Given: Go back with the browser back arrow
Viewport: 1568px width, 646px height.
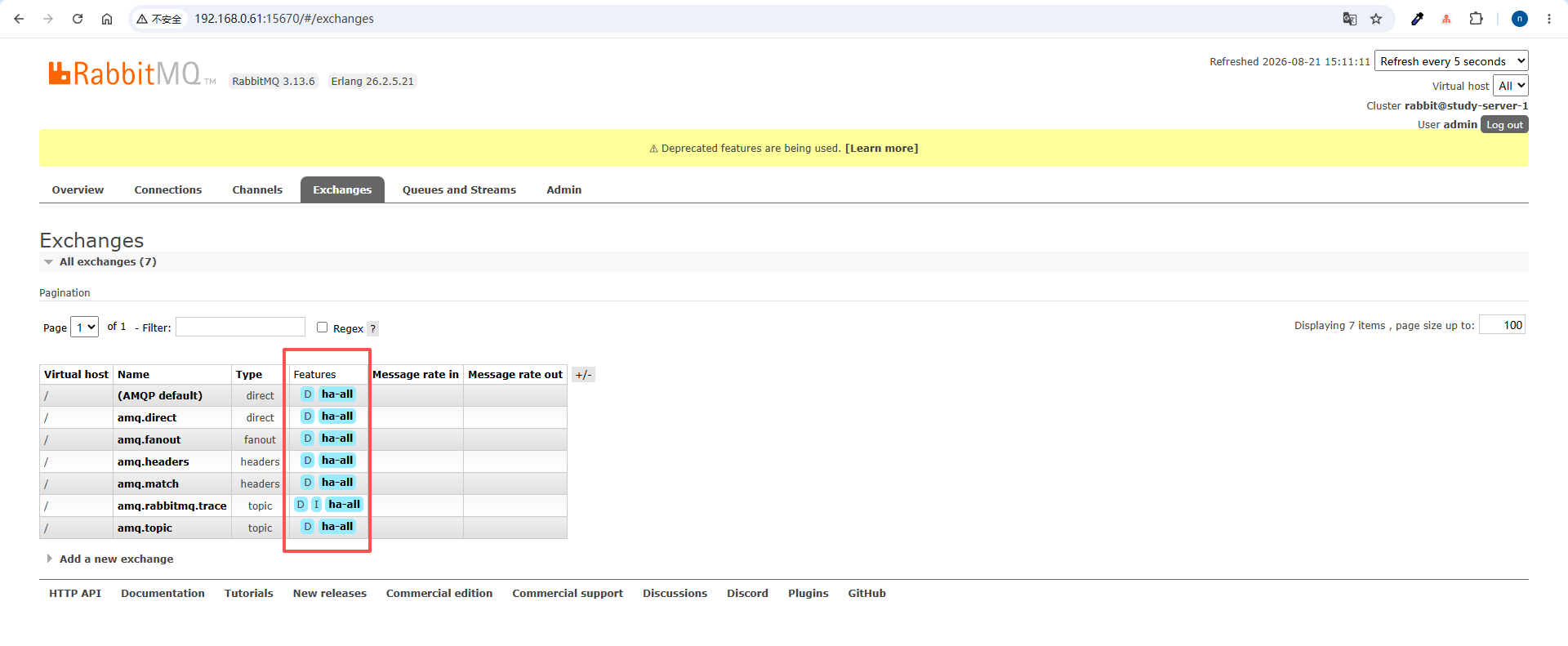Looking at the screenshot, I should pos(19,19).
